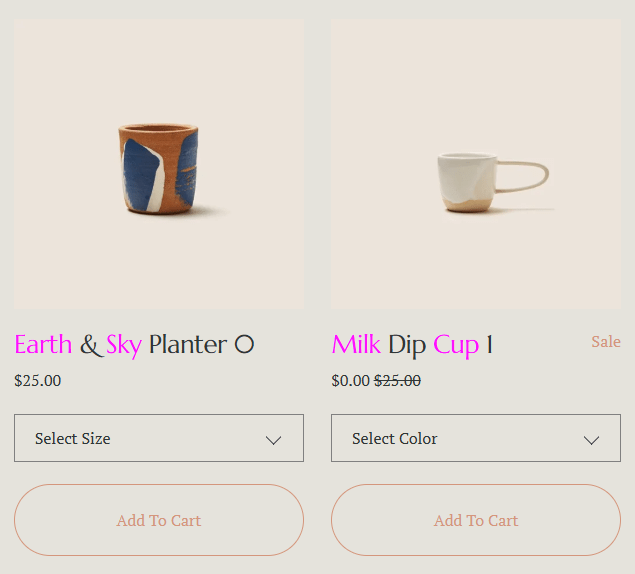635x574 pixels.
Task: Click the crossed-out $25.00 original price
Action: 397,381
